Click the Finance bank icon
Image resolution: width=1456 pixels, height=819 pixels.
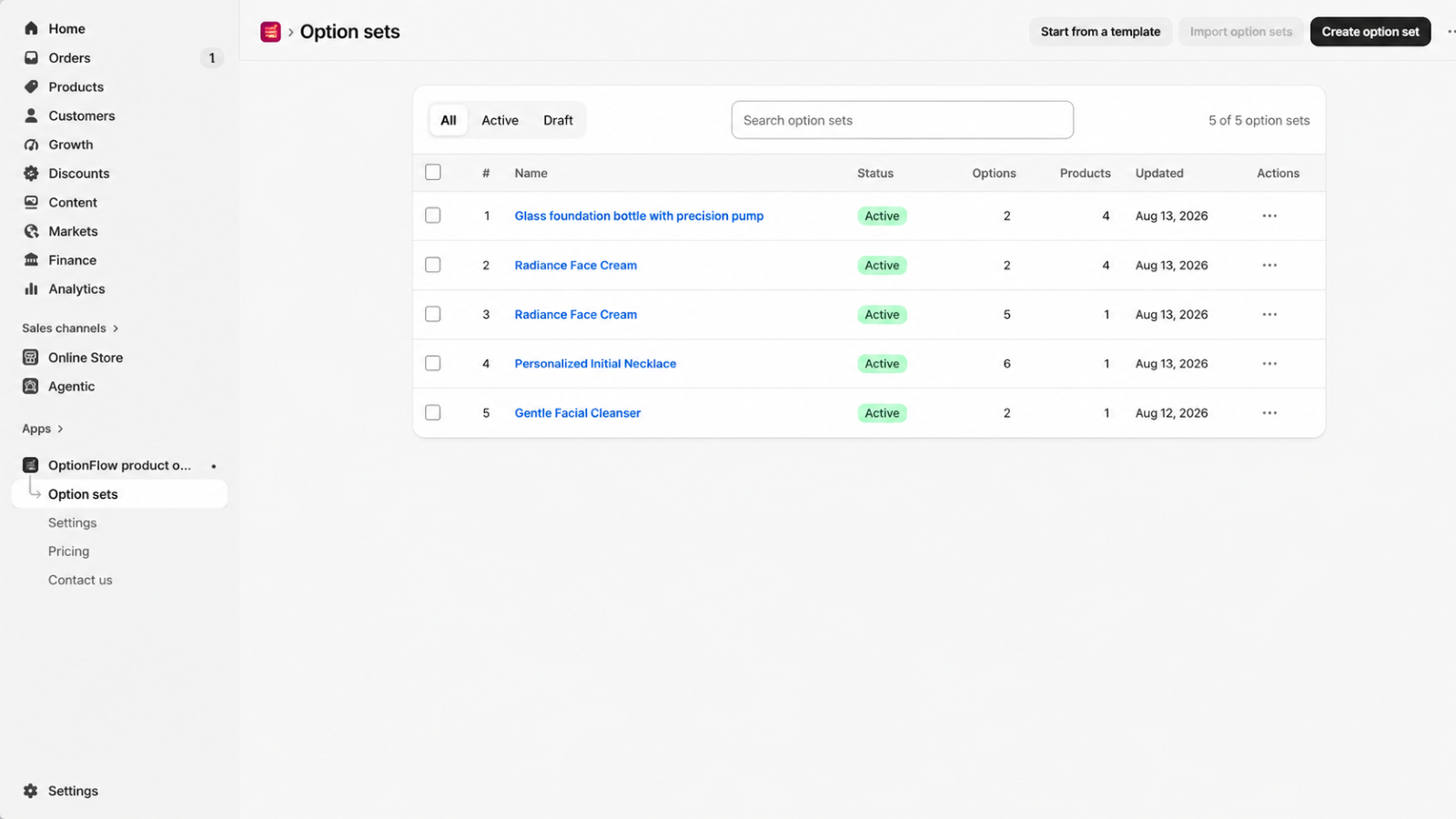point(31,260)
